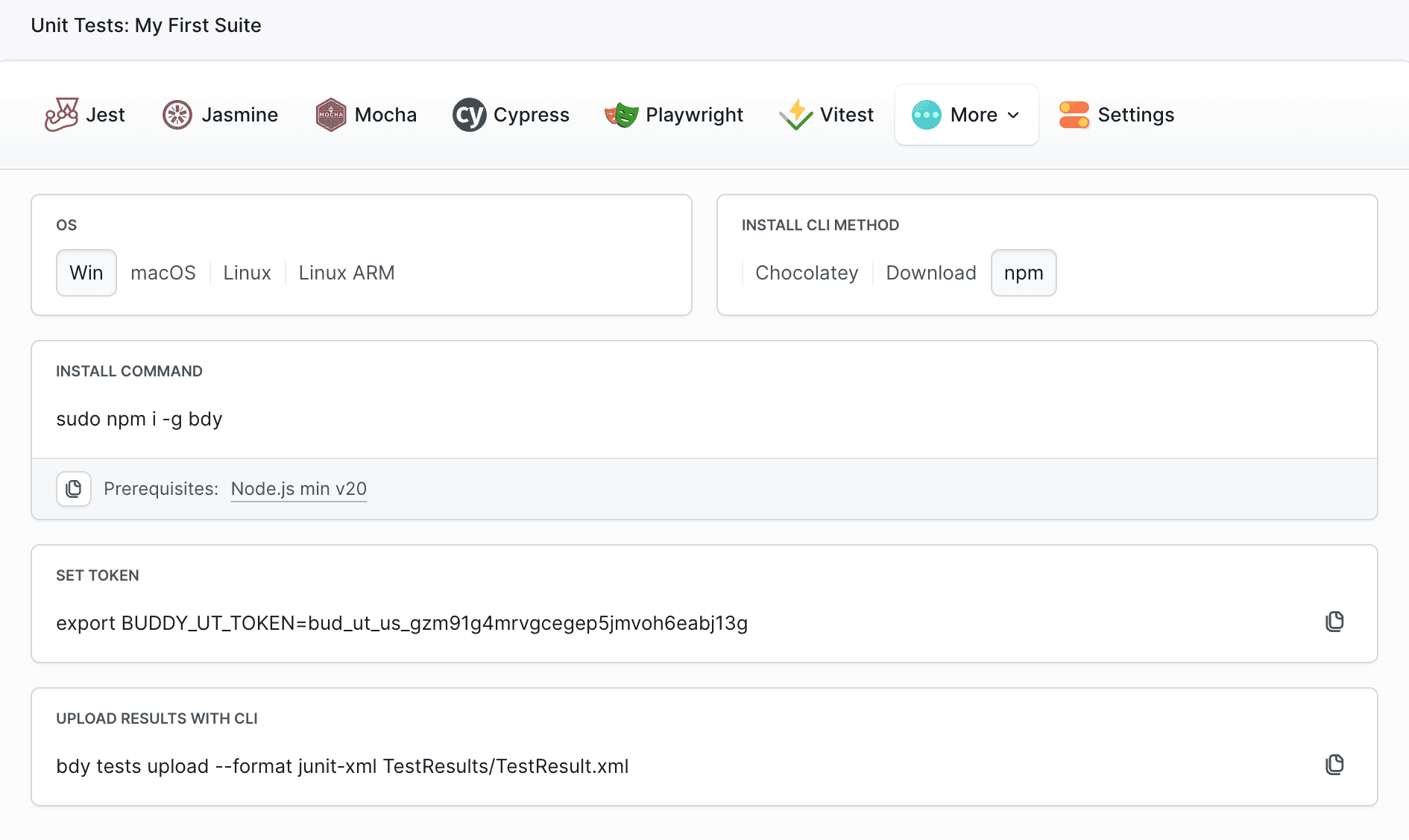Select npm install method
This screenshot has width=1409, height=840.
(x=1023, y=273)
